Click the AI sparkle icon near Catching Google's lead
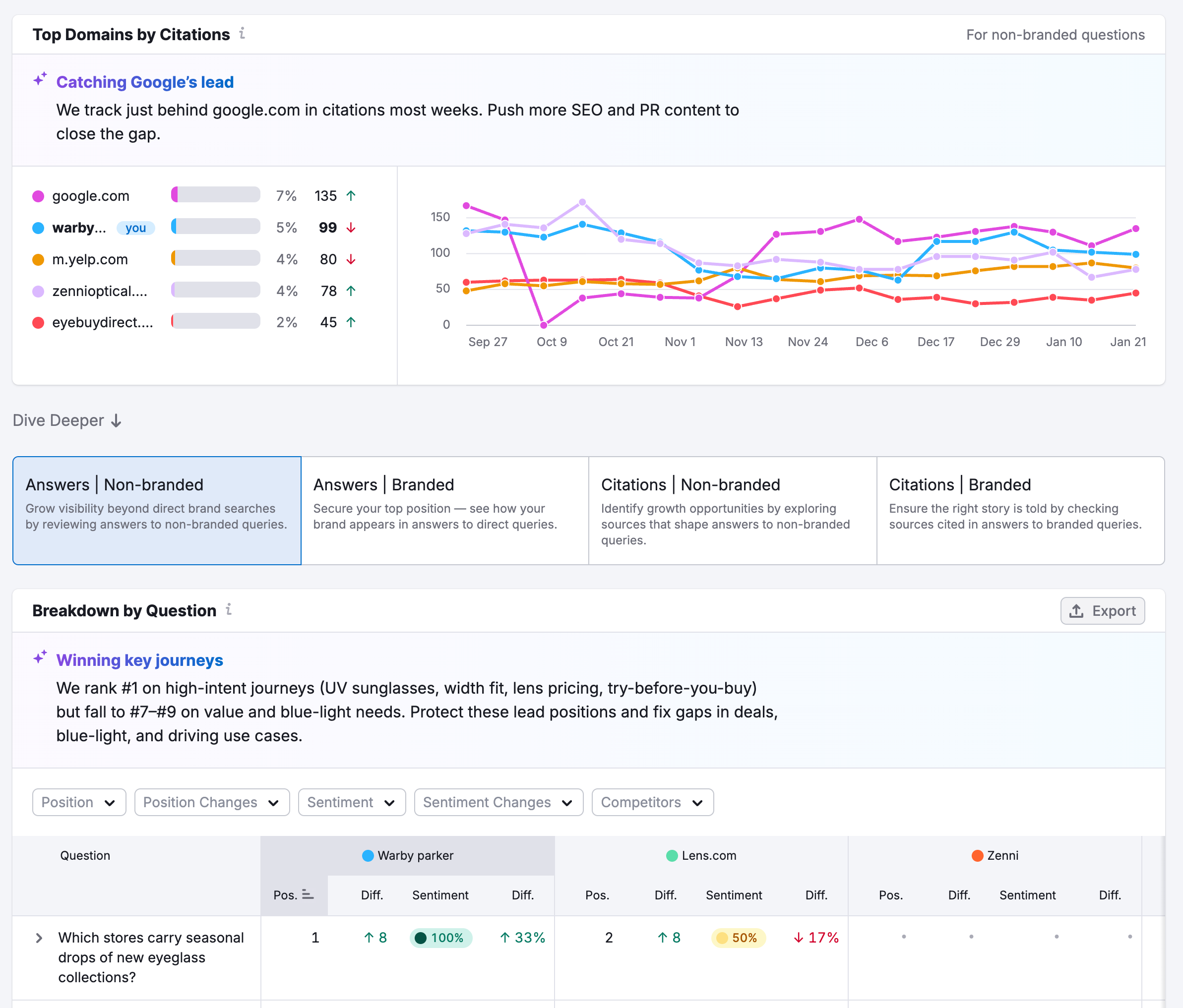Screen dimensions: 1183x1008 (39, 79)
